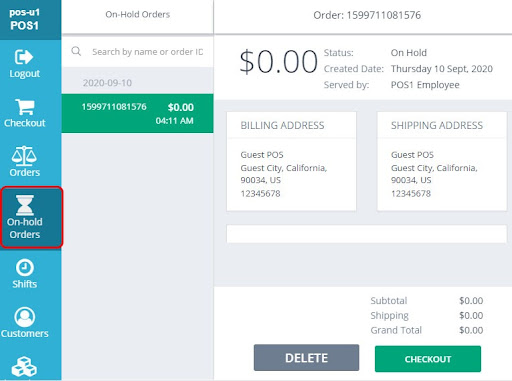512x381 pixels.
Task: Open Orders scales icon
Action: click(x=24, y=156)
